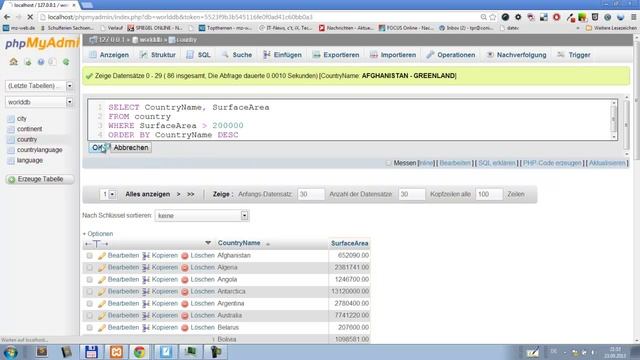640x360 pixels.
Task: Open the Letzte Tabellen dropdown
Action: click(40, 86)
